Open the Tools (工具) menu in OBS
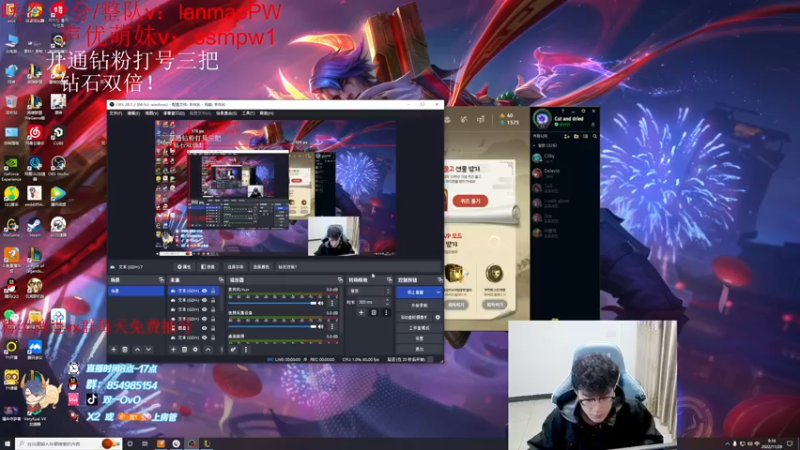 (248, 113)
